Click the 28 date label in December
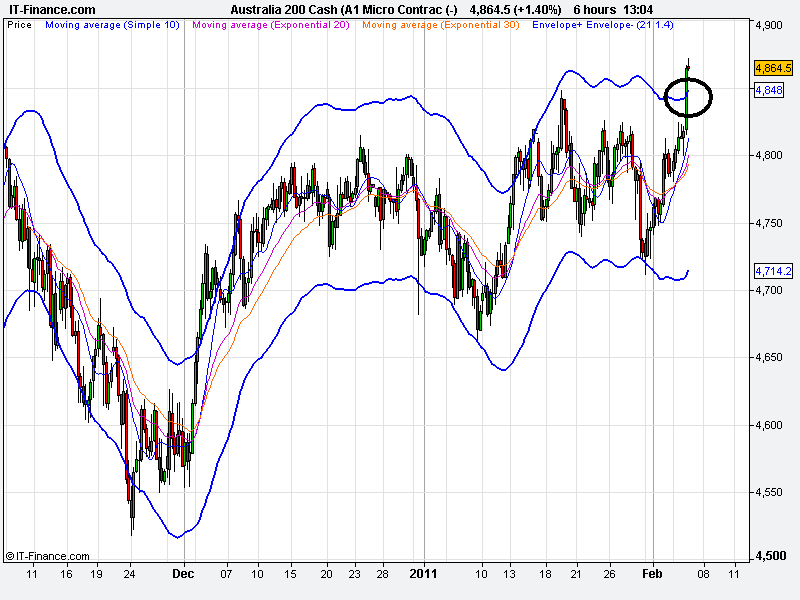The width and height of the screenshot is (800, 600). (x=382, y=574)
